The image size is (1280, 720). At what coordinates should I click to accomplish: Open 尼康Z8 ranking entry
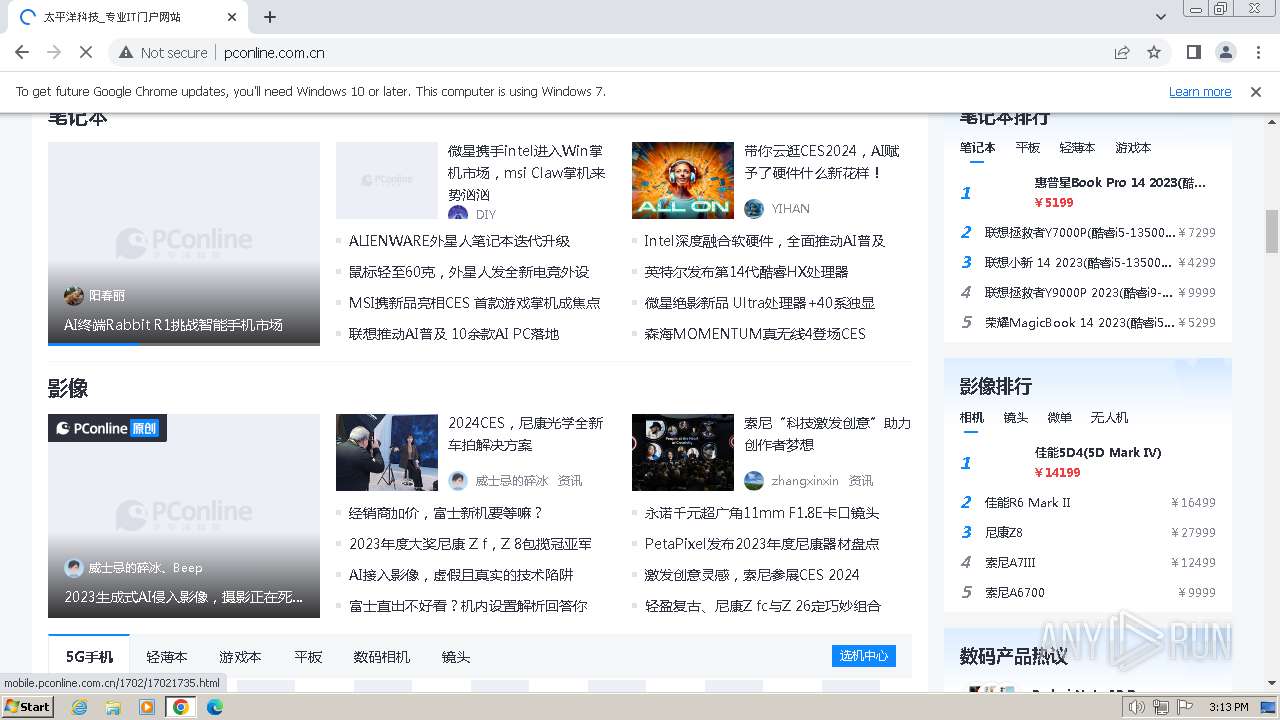point(1003,532)
